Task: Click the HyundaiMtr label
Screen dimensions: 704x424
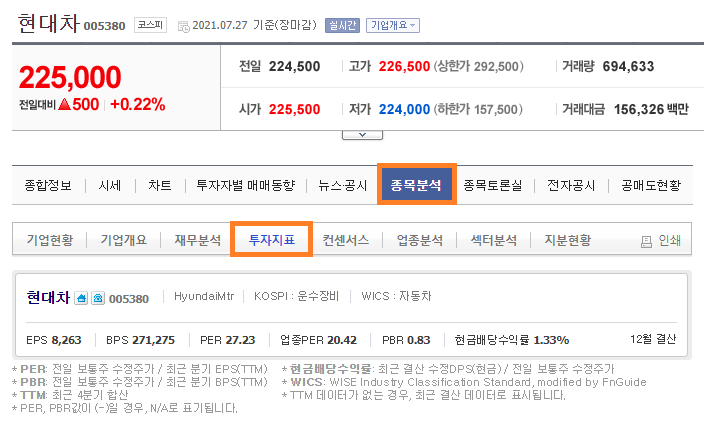Action: pos(204,296)
